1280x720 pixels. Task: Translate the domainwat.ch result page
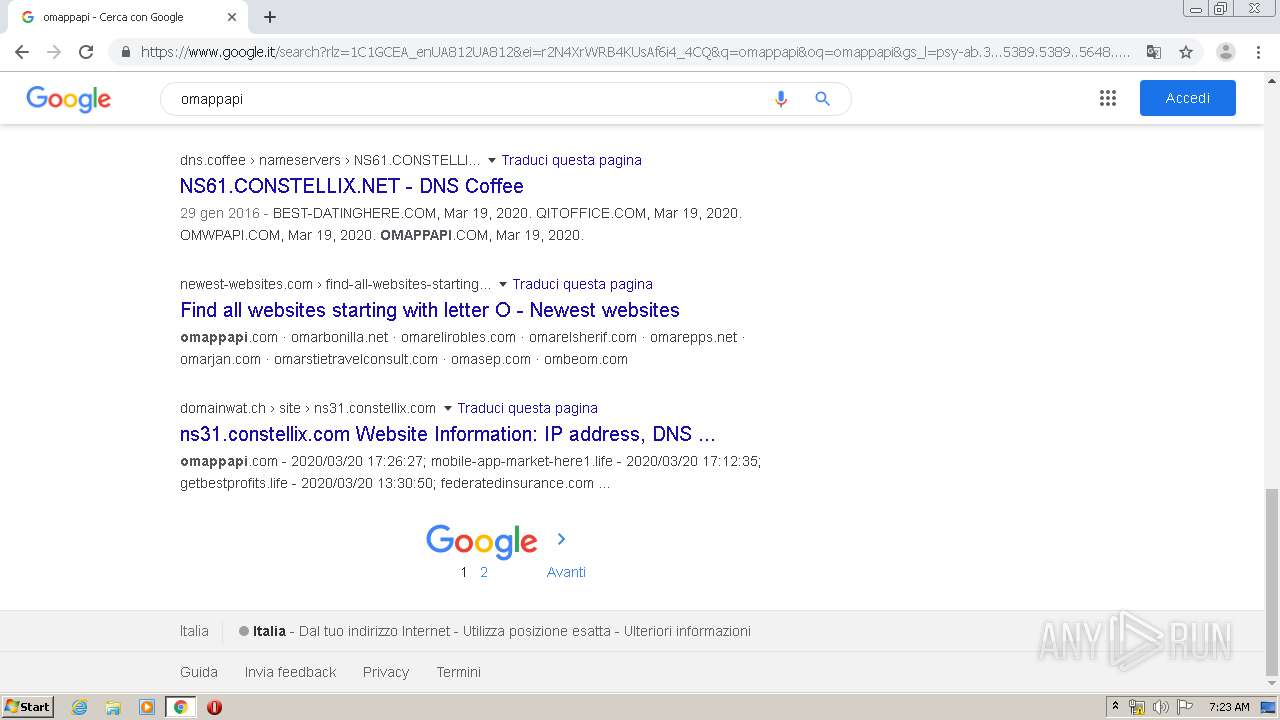pos(527,408)
